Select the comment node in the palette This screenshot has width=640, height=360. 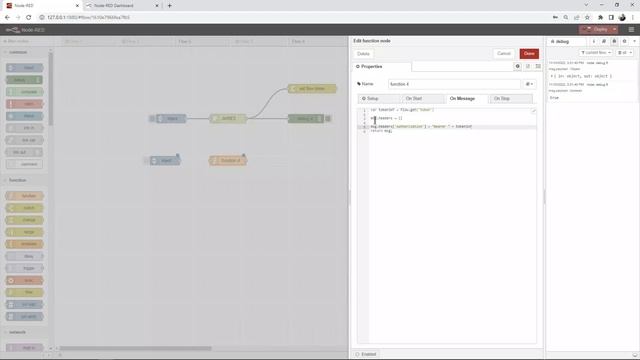(x=24, y=164)
